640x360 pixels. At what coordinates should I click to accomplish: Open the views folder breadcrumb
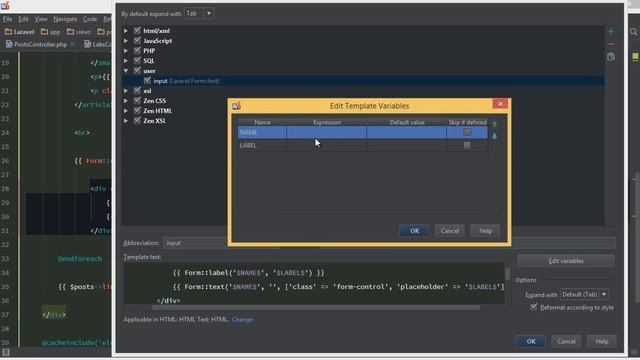[x=78, y=32]
